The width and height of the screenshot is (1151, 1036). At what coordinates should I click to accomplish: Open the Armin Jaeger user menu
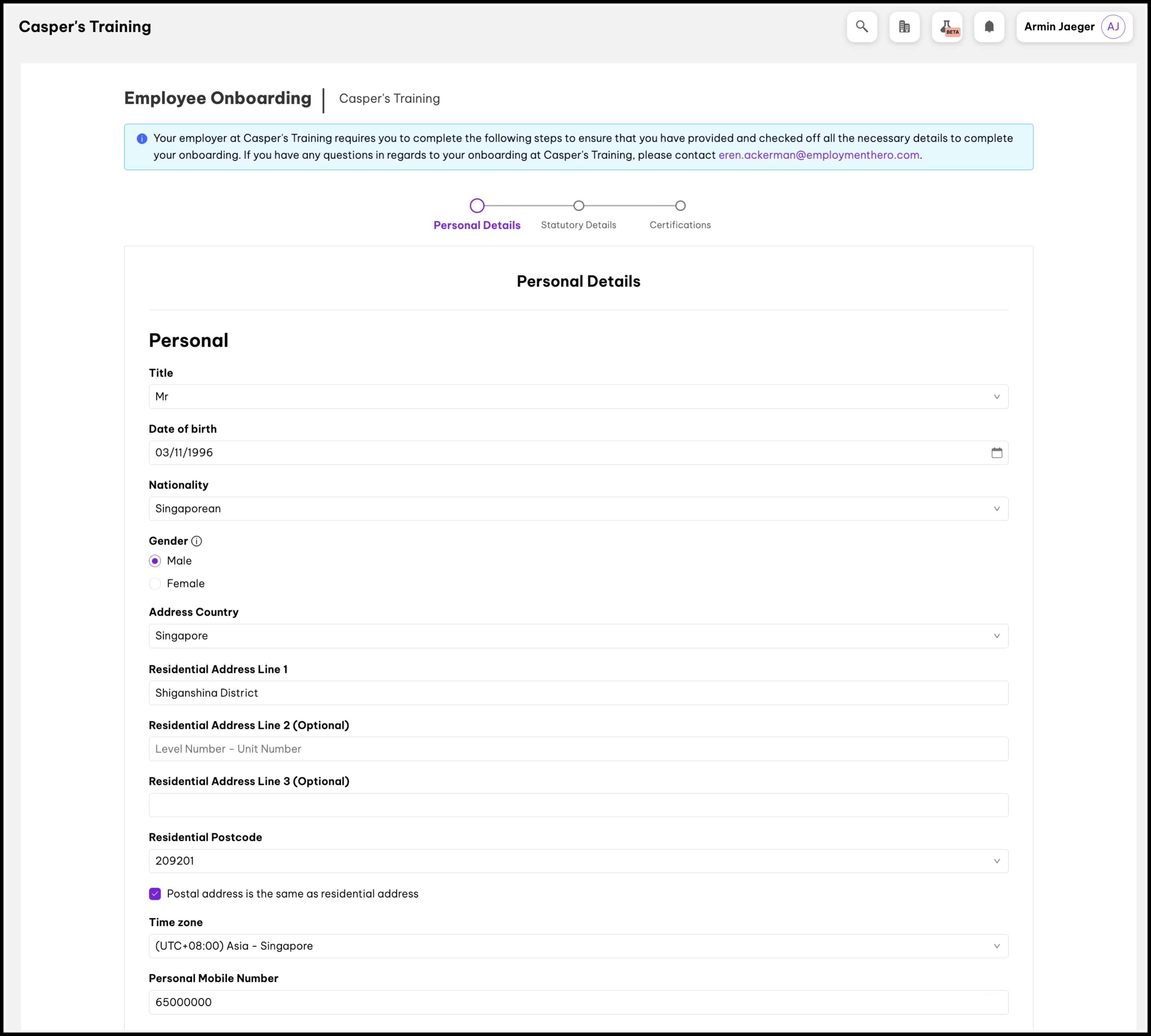coord(1059,27)
